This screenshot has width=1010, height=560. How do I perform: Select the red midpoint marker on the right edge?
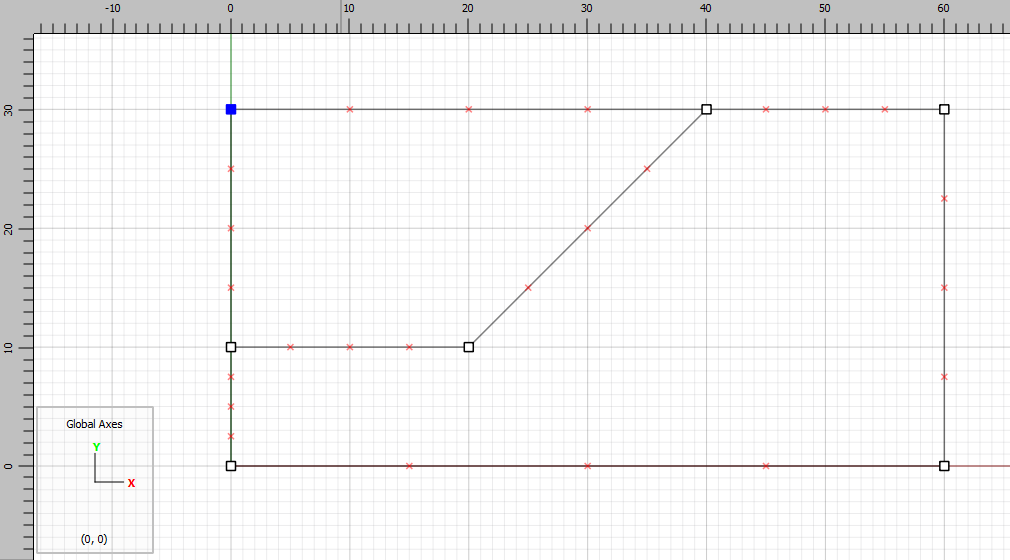(944, 288)
